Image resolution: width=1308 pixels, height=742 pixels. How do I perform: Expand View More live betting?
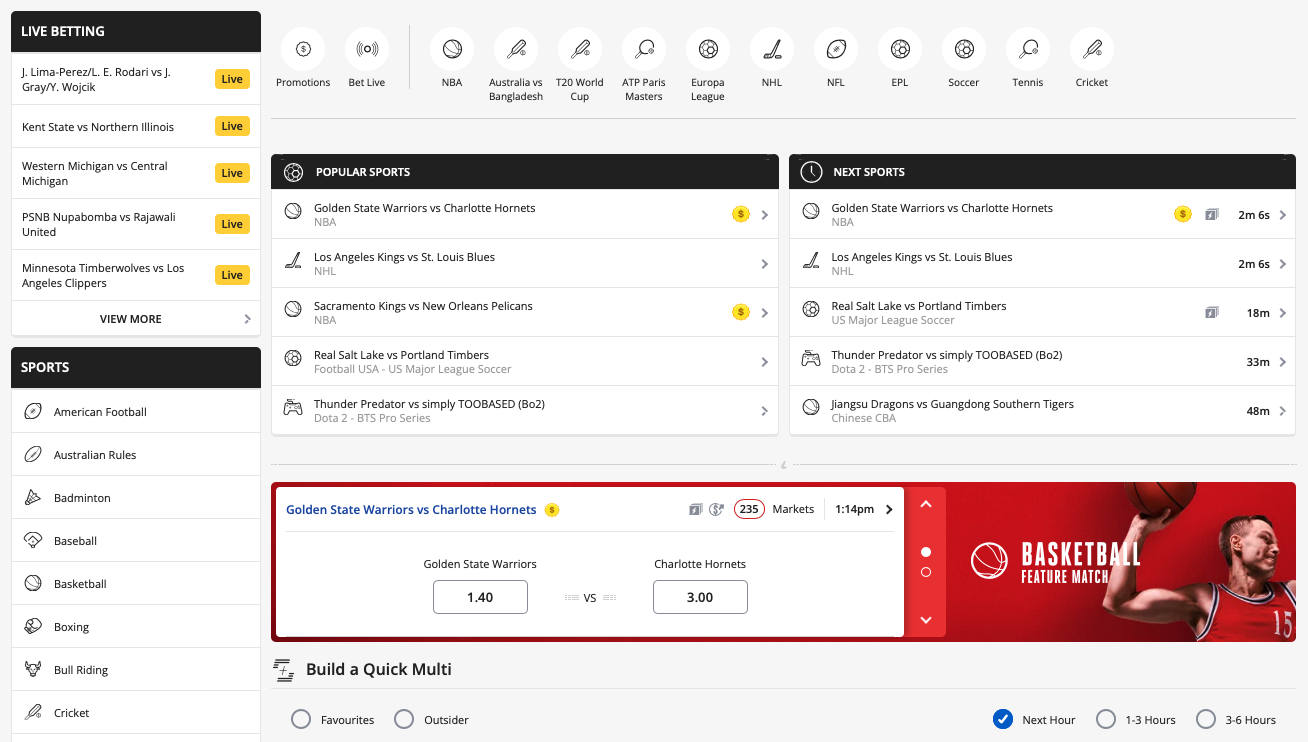click(x=136, y=319)
